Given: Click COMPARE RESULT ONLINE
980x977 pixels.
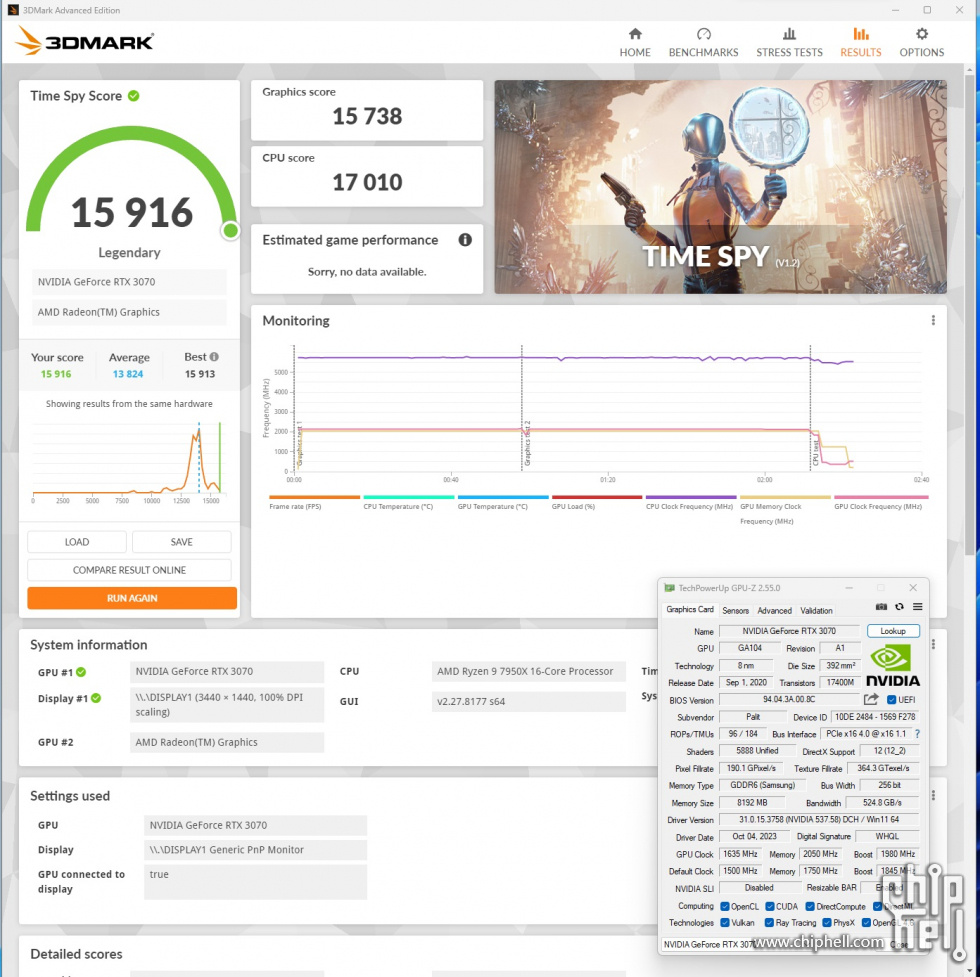Looking at the screenshot, I should (129, 570).
